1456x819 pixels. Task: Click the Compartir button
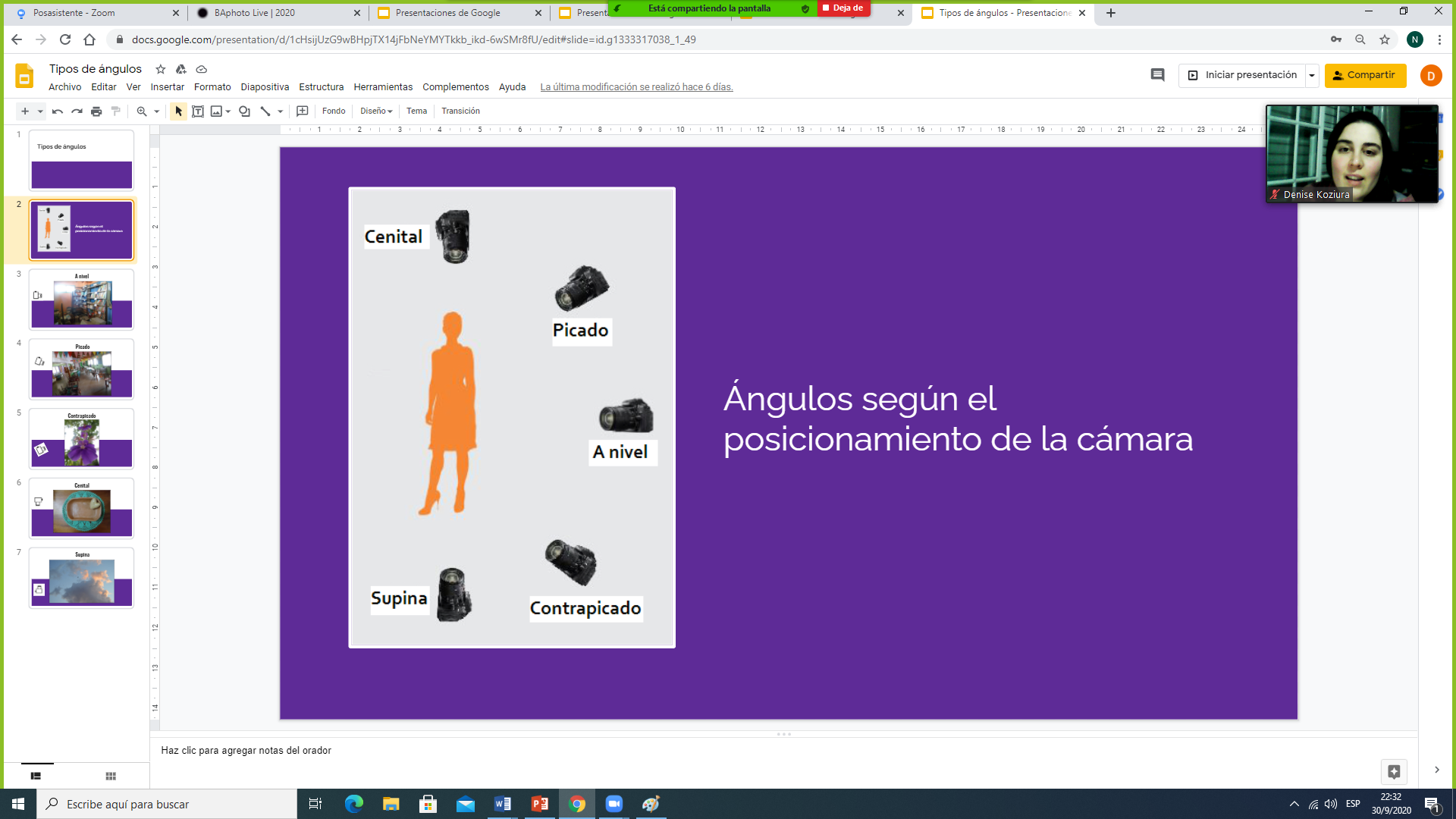[1365, 75]
